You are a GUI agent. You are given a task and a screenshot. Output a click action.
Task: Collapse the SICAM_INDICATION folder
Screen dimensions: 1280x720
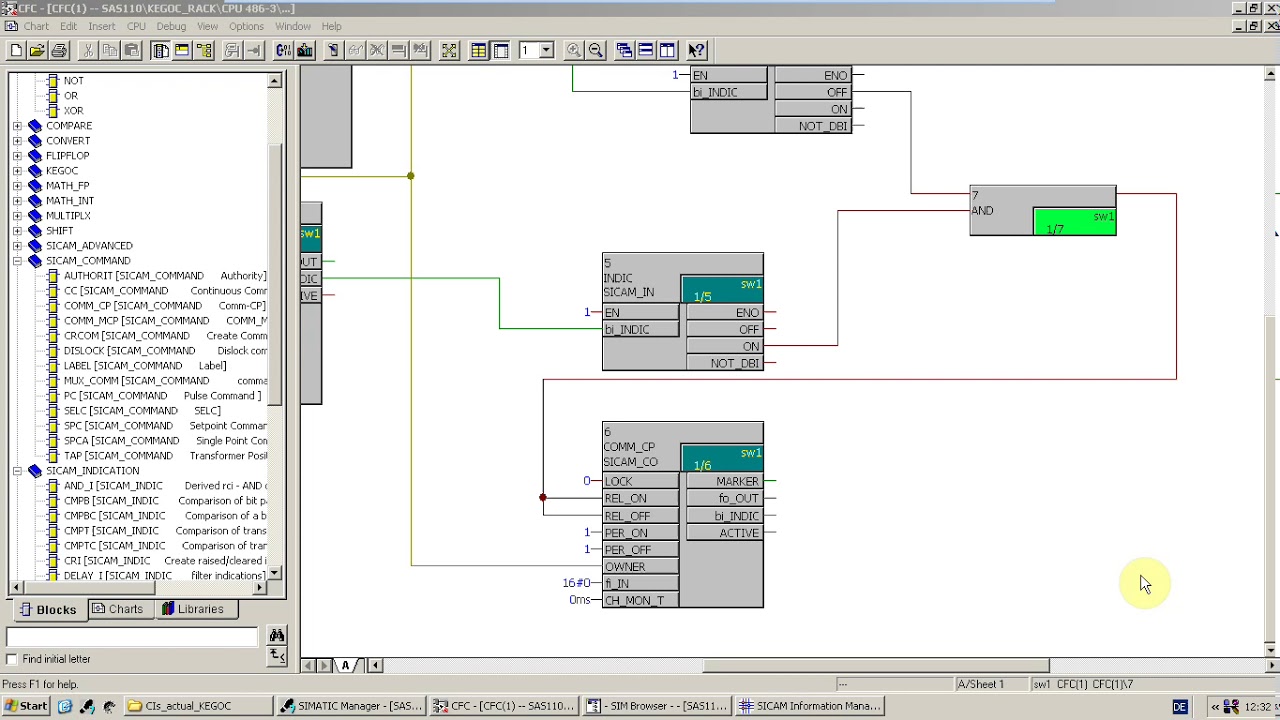click(x=17, y=471)
